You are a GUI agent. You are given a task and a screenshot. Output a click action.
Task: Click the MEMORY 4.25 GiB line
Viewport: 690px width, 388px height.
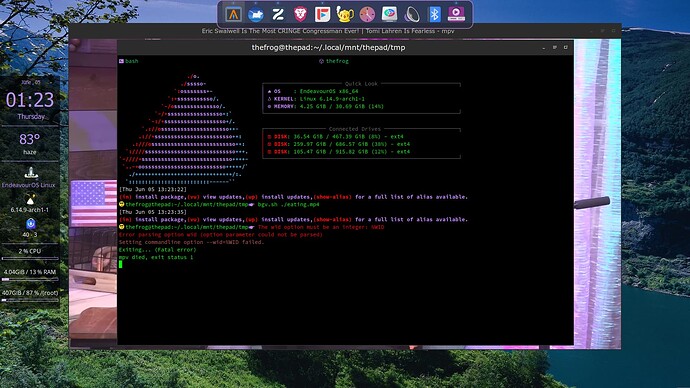coord(326,106)
